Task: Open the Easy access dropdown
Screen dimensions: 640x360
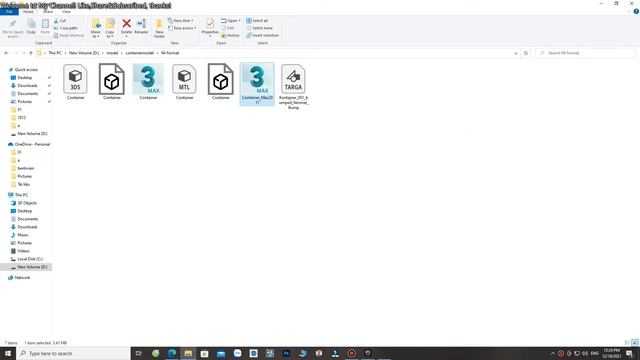Action: tap(182, 28)
